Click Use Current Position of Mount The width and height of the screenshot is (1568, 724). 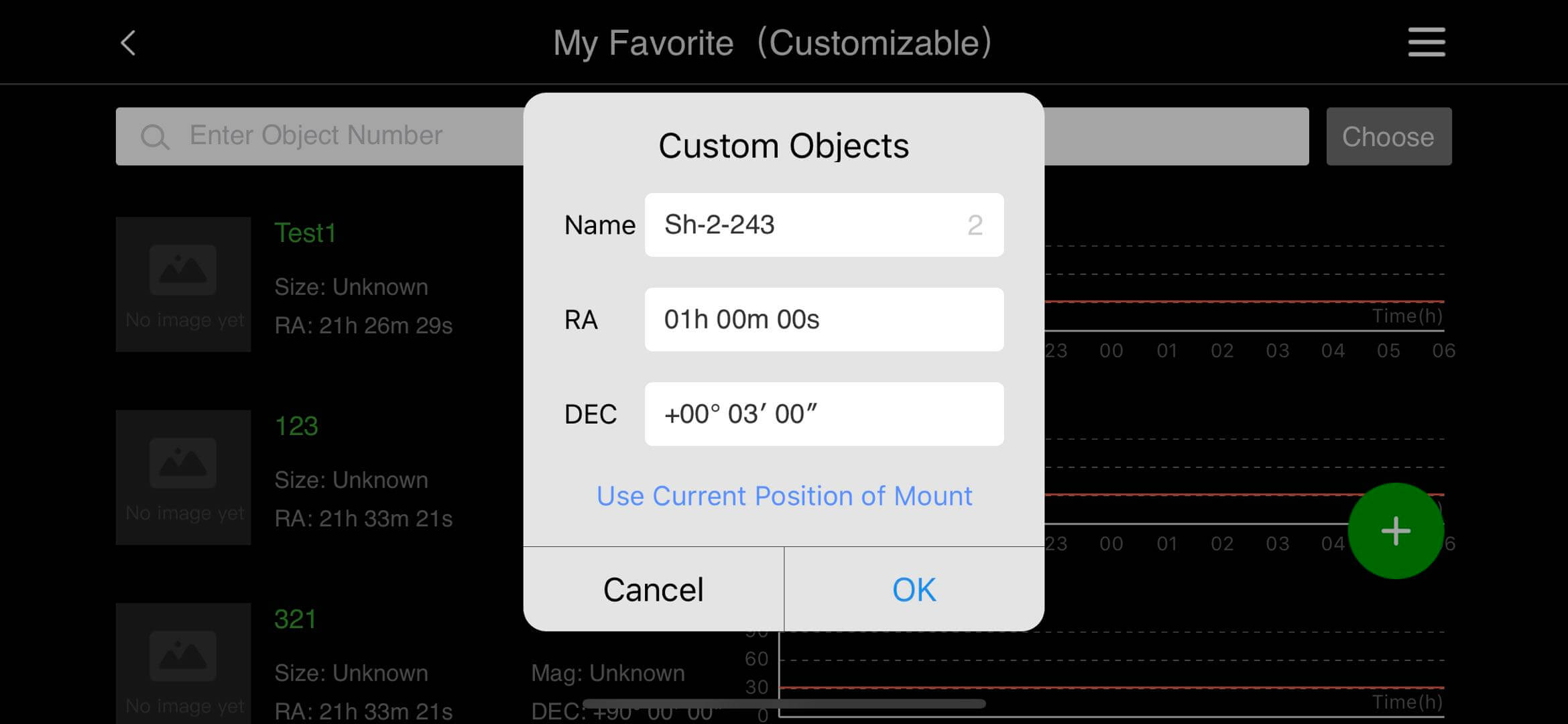(784, 496)
